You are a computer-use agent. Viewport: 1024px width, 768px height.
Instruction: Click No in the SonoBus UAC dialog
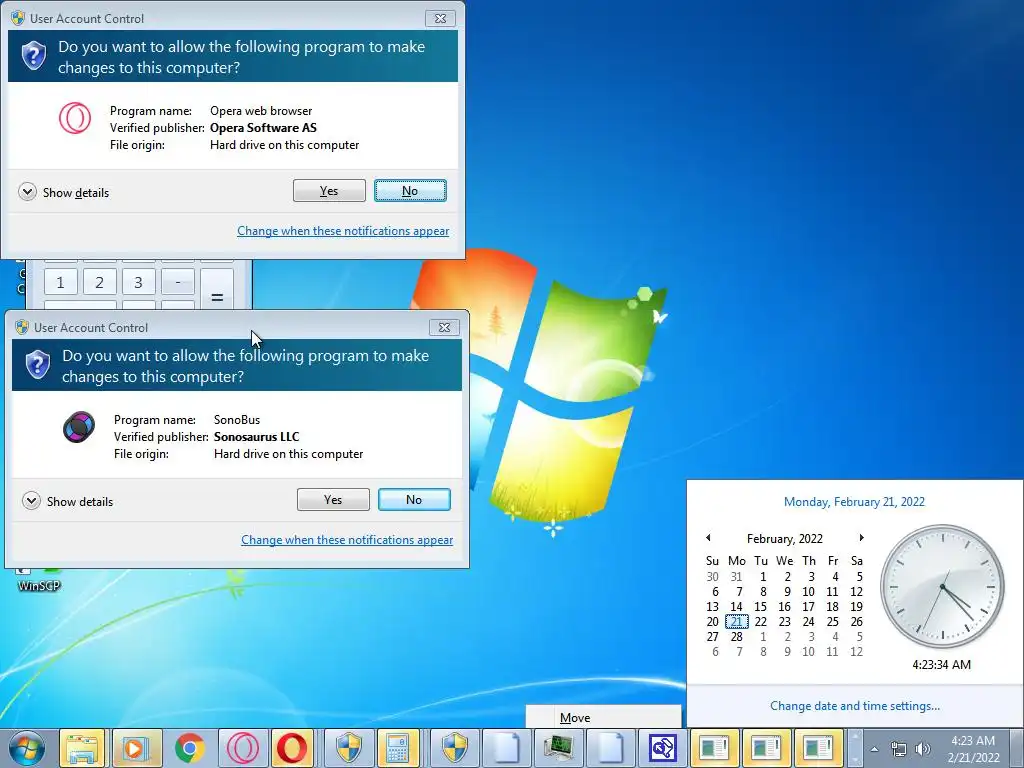tap(414, 500)
